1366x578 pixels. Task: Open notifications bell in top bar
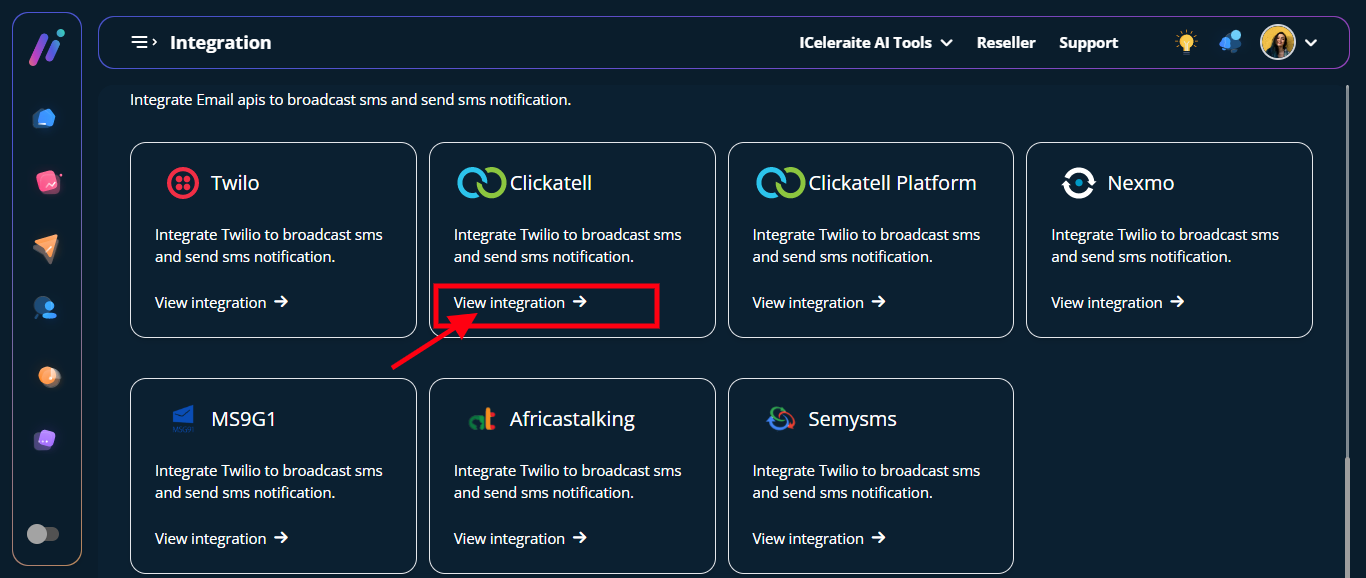tap(1230, 42)
